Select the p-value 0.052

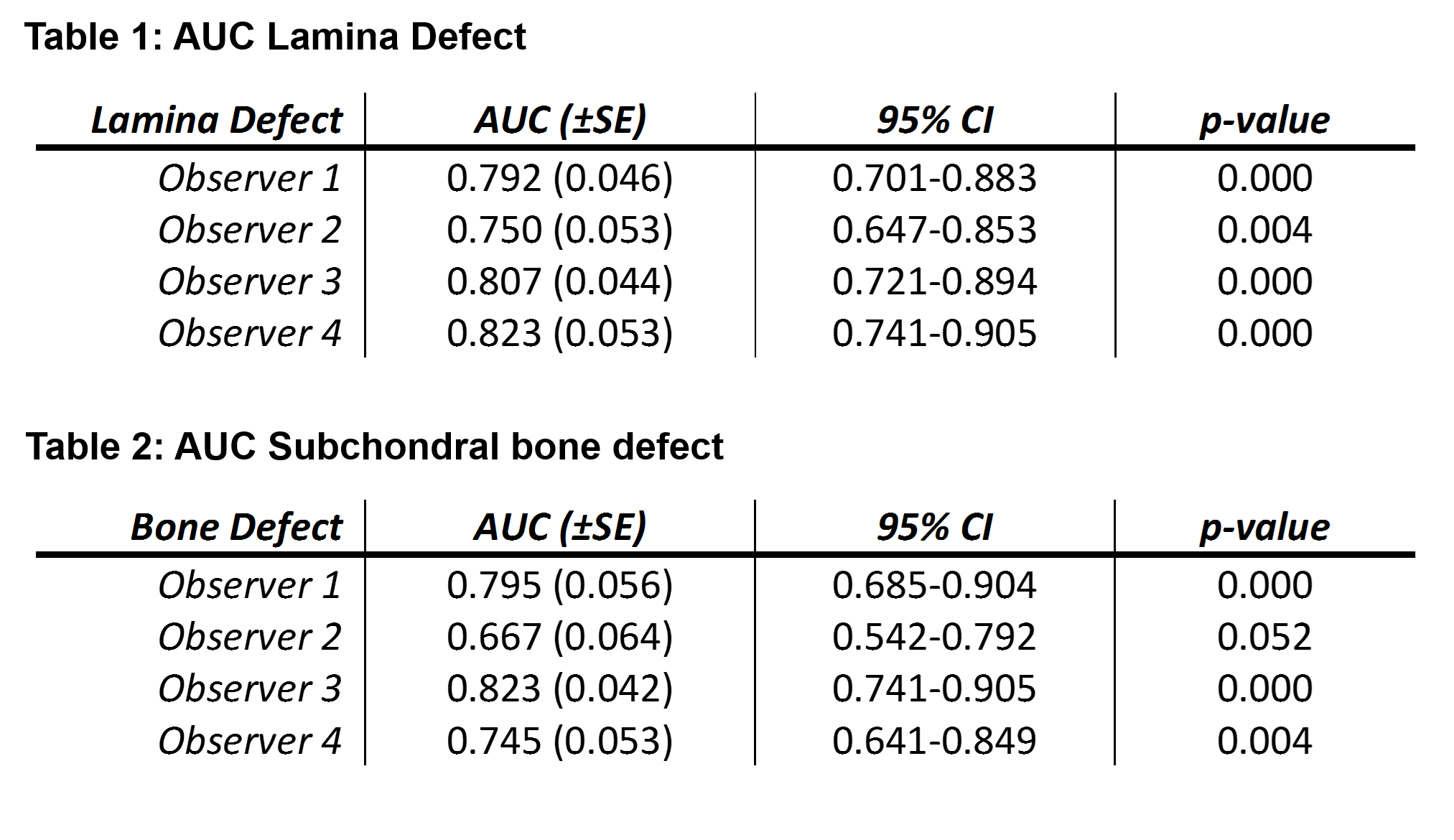pos(1264,637)
